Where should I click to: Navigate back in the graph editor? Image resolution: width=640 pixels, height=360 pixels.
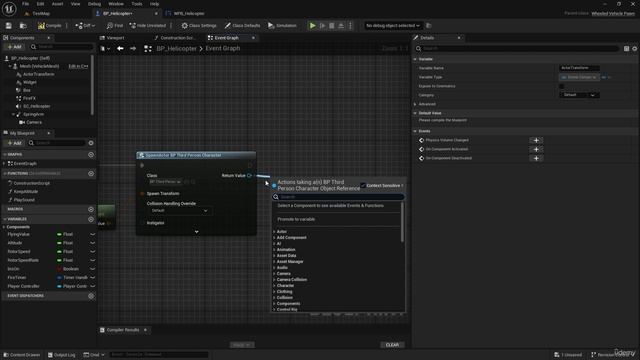pyautogui.click(x=120, y=49)
